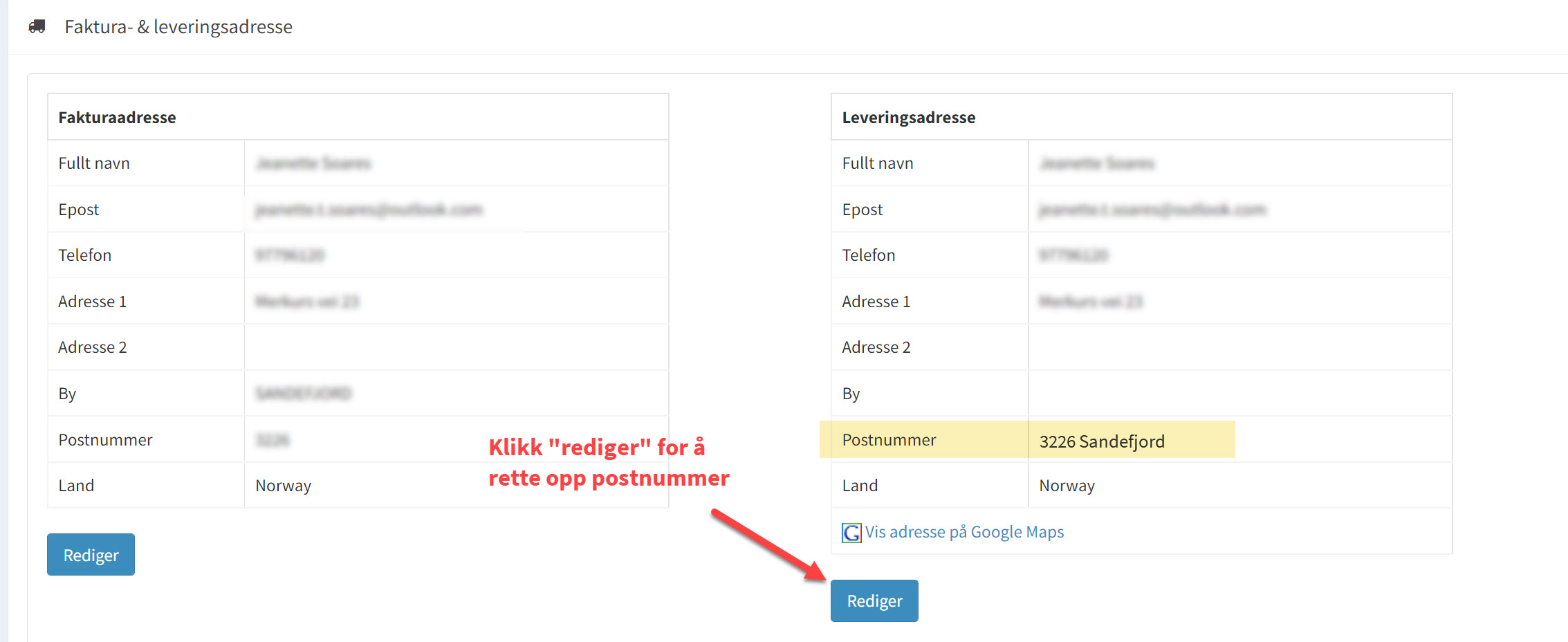This screenshot has height=642, width=1568.
Task: Click the Telefon value in Fakturaadresse
Action: pyautogui.click(x=290, y=255)
